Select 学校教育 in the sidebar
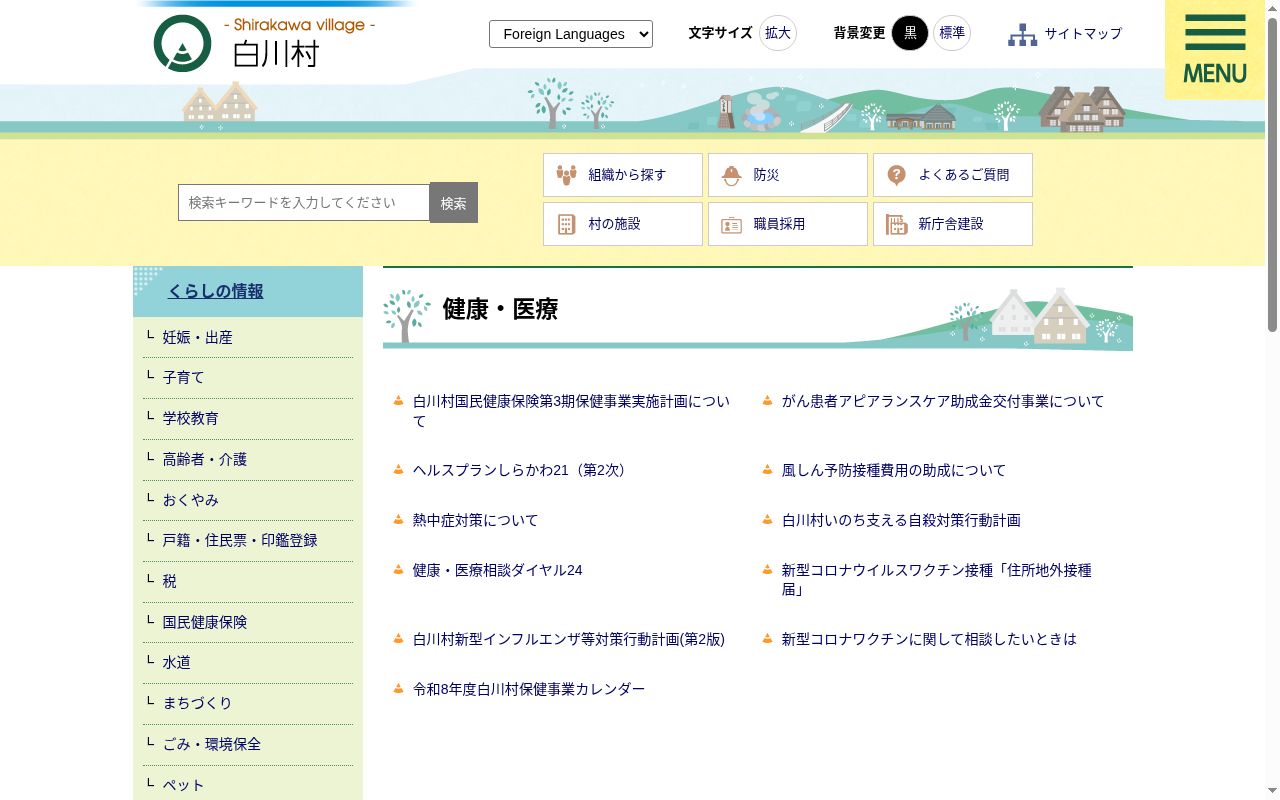The width and height of the screenshot is (1280, 800). tap(191, 419)
